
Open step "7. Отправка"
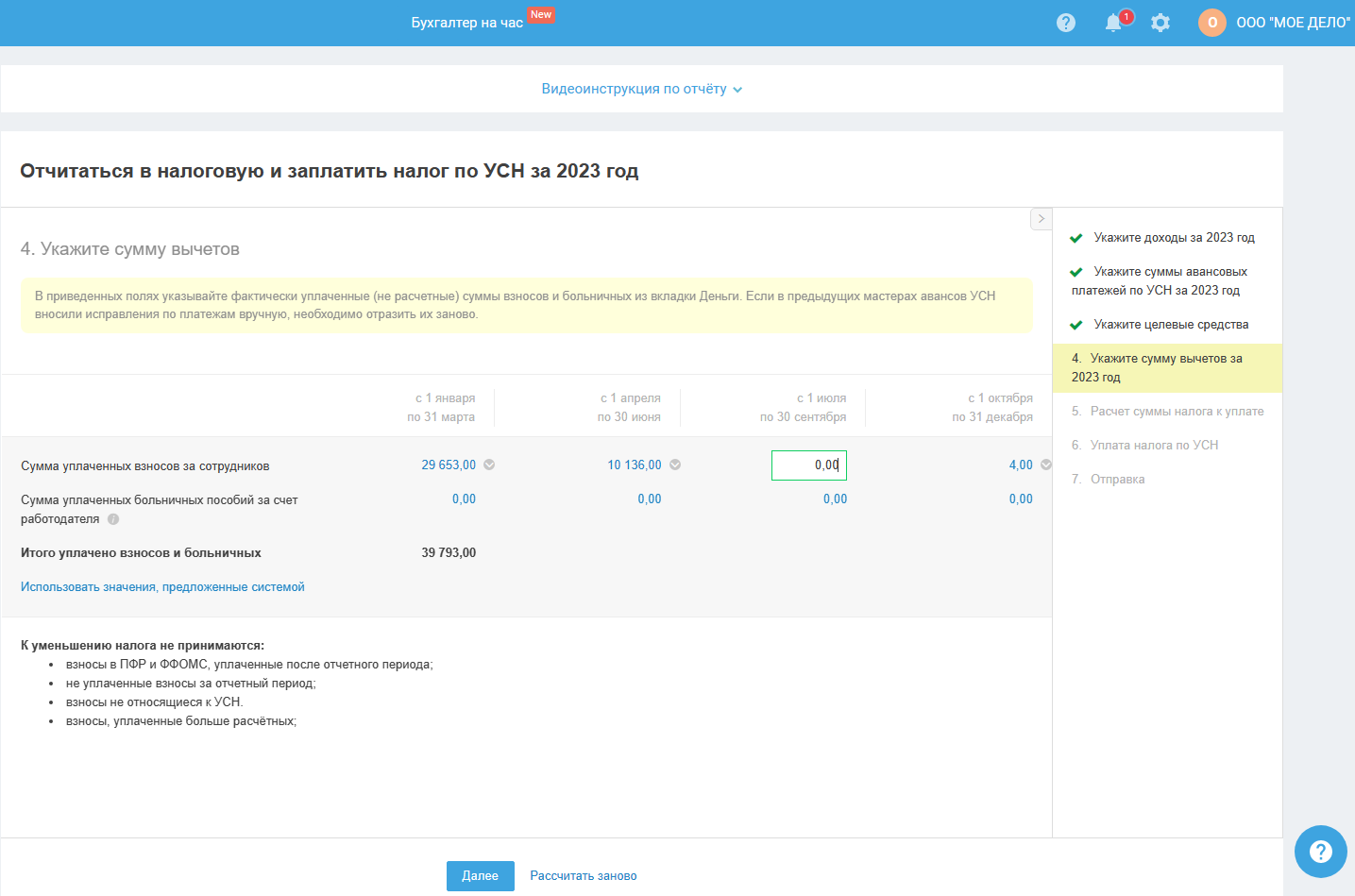(1108, 480)
